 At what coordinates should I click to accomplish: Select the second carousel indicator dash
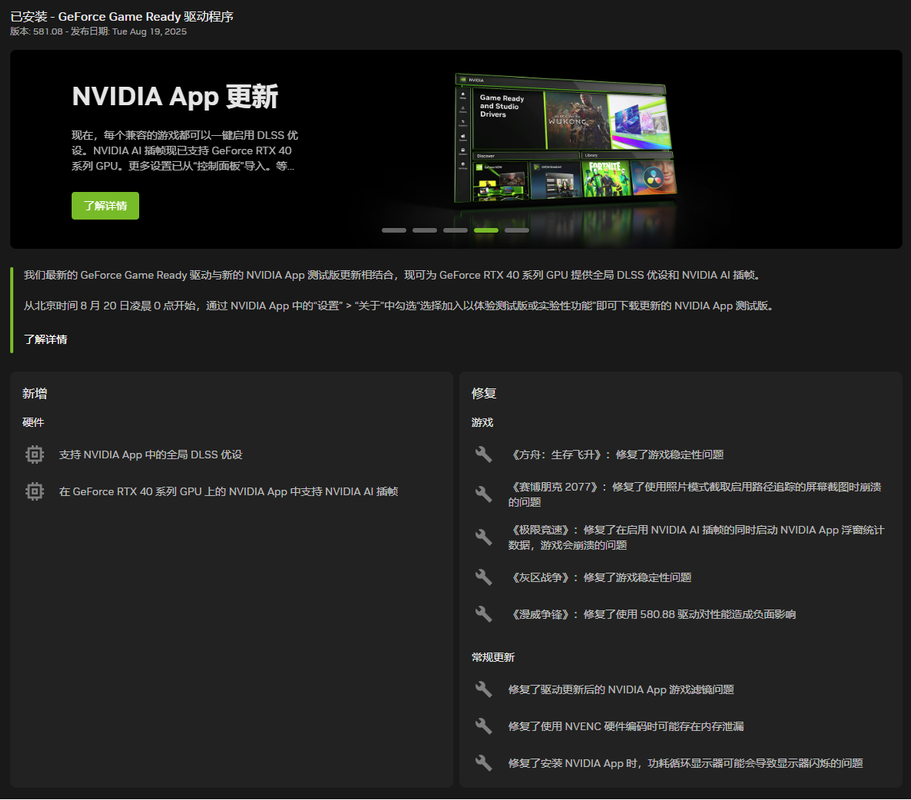[x=425, y=231]
